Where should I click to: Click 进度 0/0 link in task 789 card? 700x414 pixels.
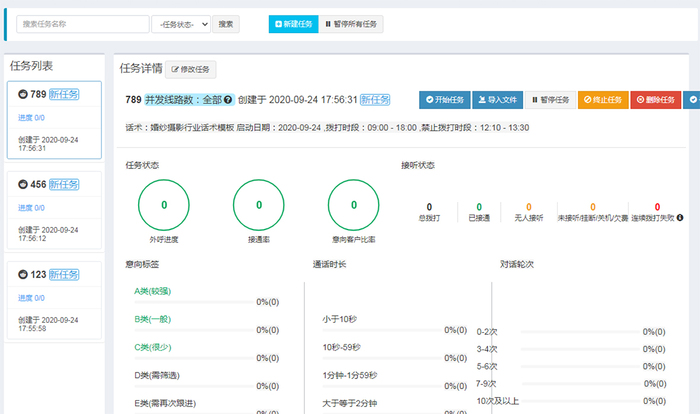click(31, 118)
